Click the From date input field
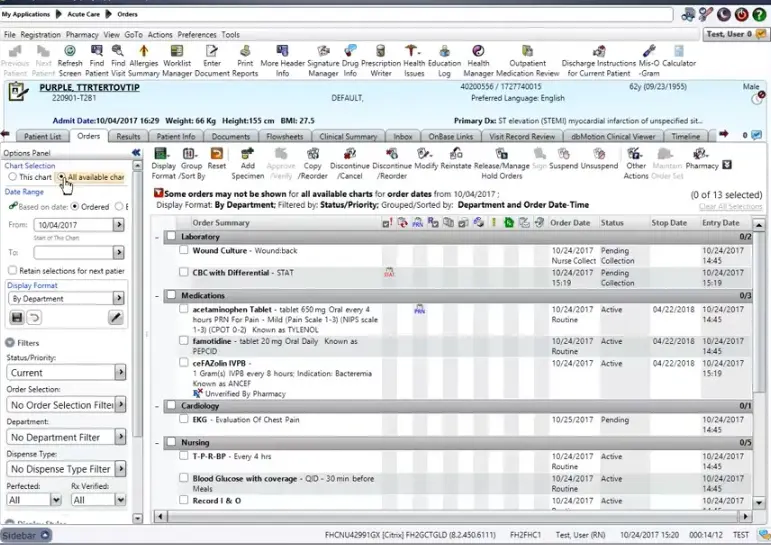The width and height of the screenshot is (771, 545). coord(63,225)
